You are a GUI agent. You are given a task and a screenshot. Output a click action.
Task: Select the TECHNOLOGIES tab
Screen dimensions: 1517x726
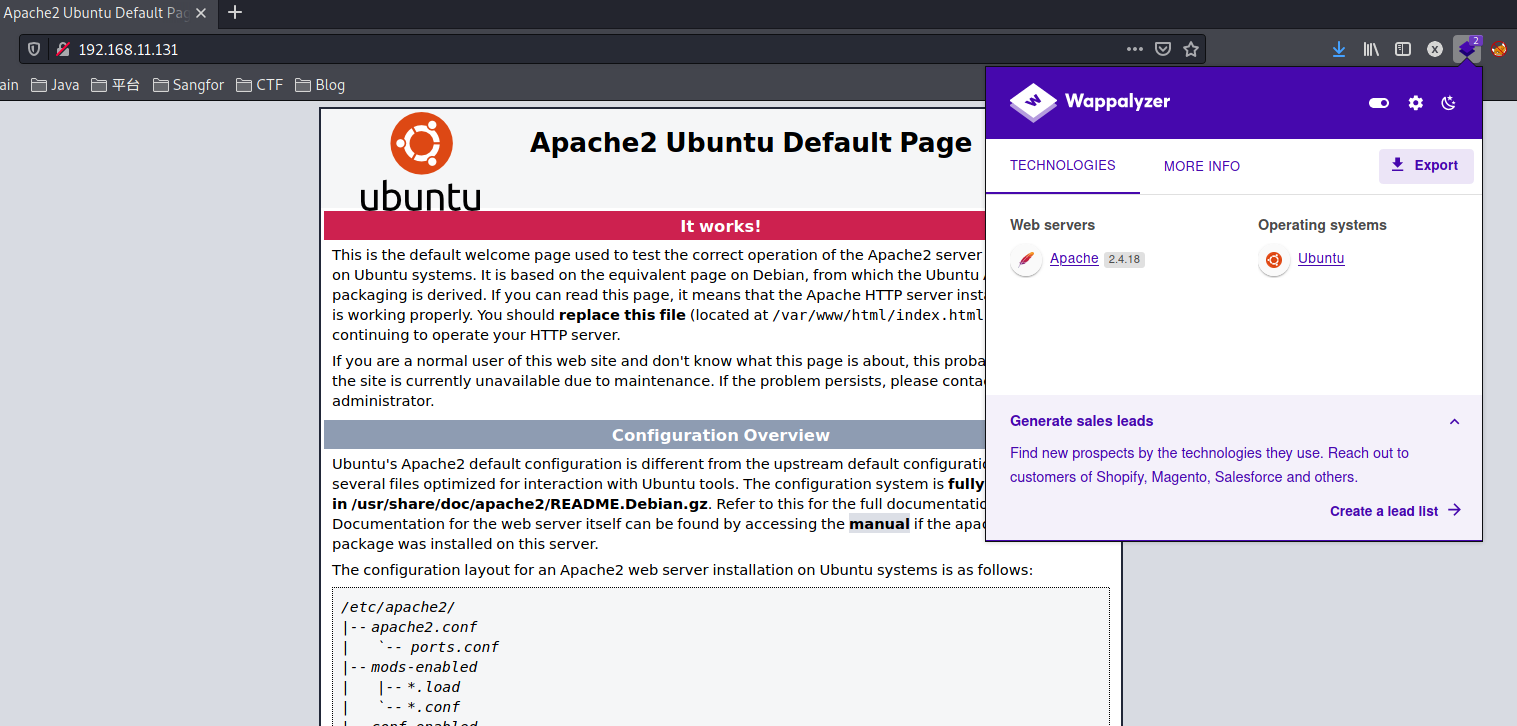coord(1063,166)
